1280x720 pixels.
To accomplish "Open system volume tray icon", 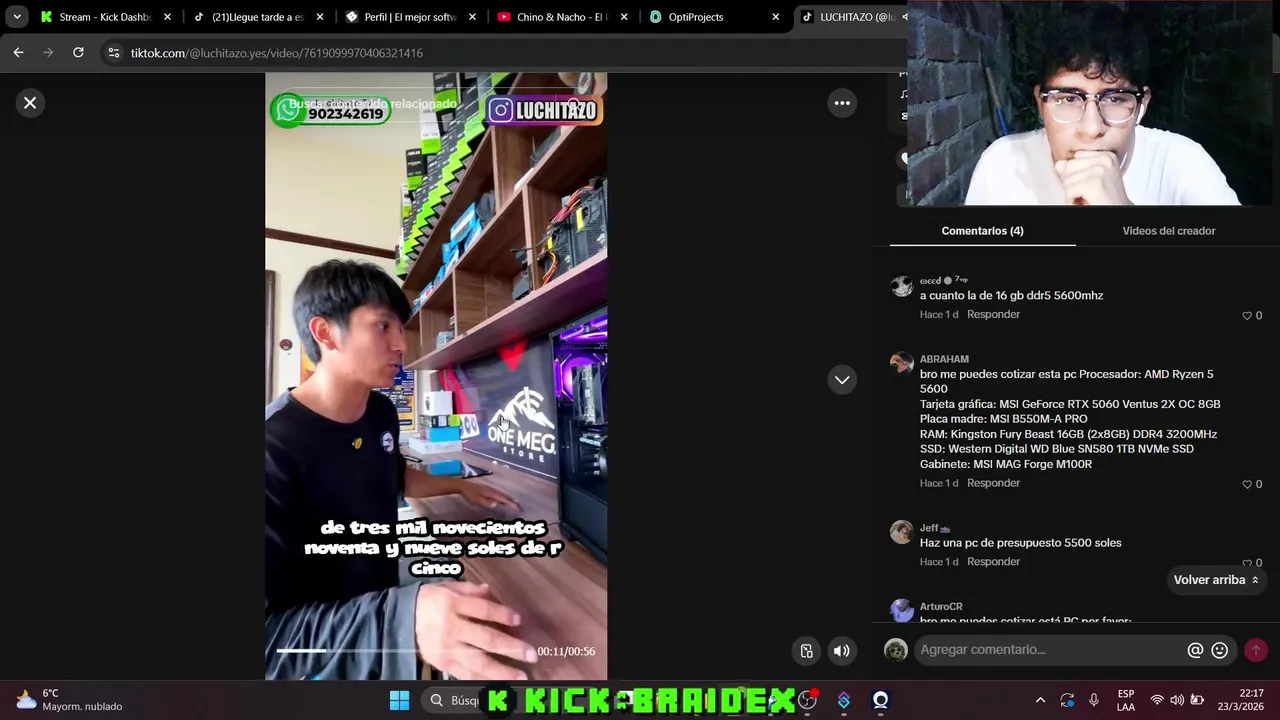I will 1177,700.
